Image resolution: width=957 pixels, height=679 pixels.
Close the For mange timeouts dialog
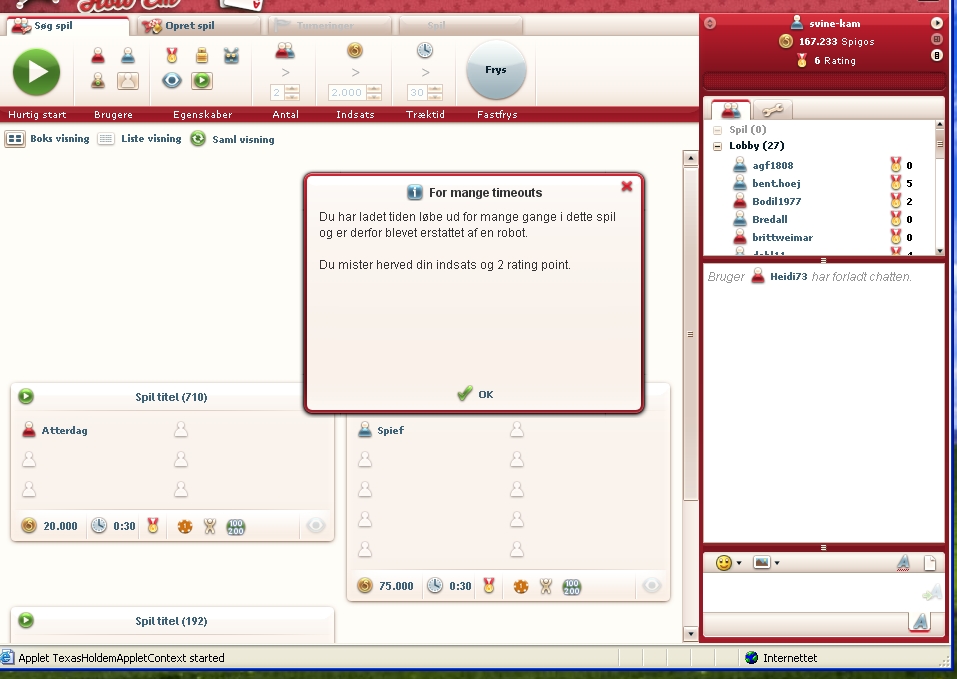627,186
